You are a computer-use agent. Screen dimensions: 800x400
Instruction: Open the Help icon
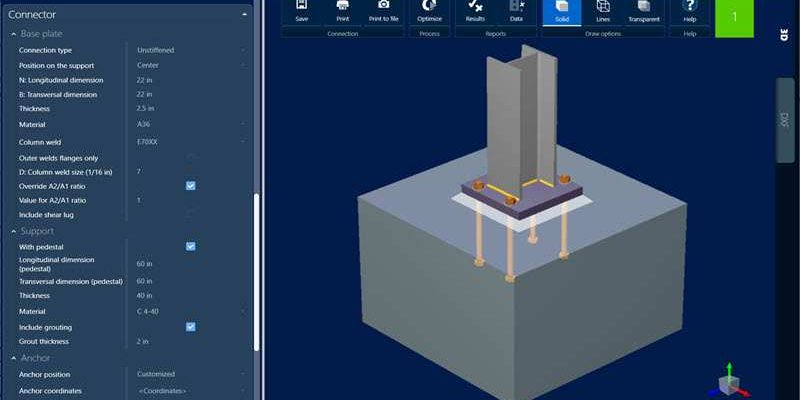pos(689,7)
